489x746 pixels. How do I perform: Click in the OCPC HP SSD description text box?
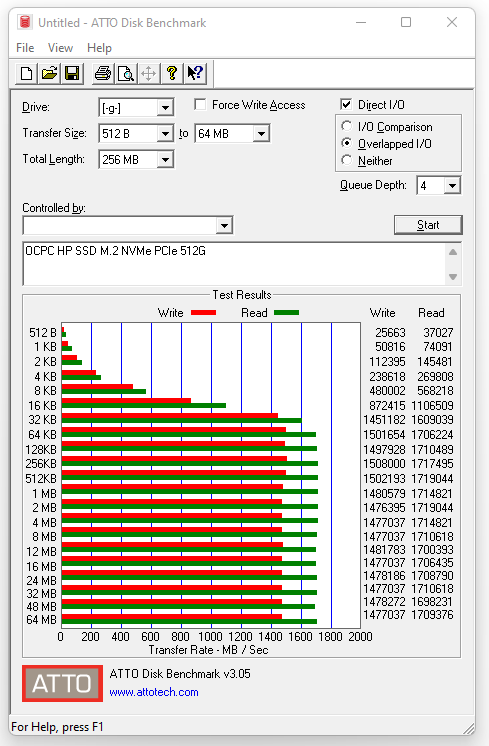[234, 264]
